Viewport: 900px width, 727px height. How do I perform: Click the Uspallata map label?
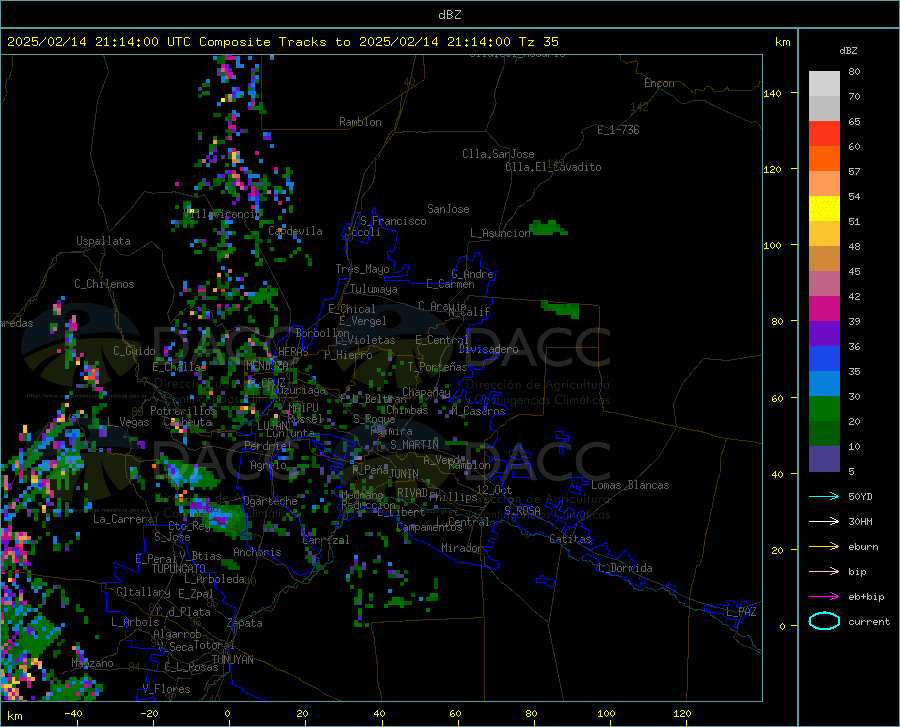(x=103, y=241)
